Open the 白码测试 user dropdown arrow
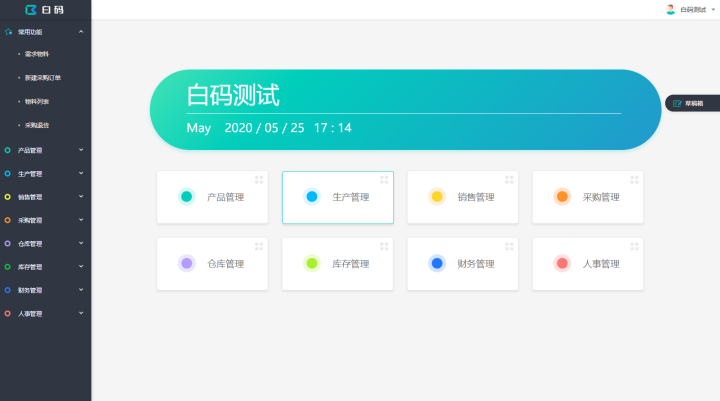This screenshot has height=401, width=720. pyautogui.click(x=713, y=9)
